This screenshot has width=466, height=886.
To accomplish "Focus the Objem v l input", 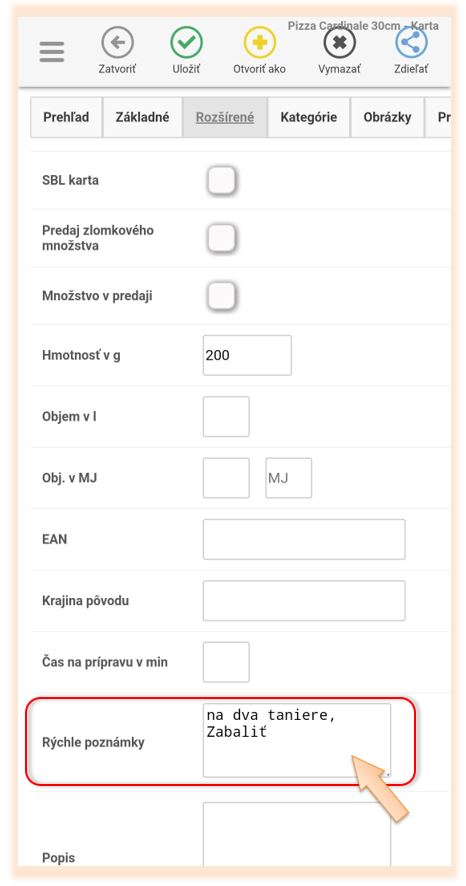I will (226, 416).
